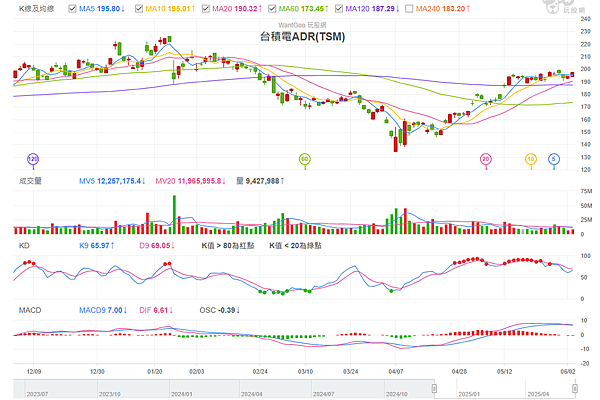Click the OSC -0.39 value label

coord(220,310)
